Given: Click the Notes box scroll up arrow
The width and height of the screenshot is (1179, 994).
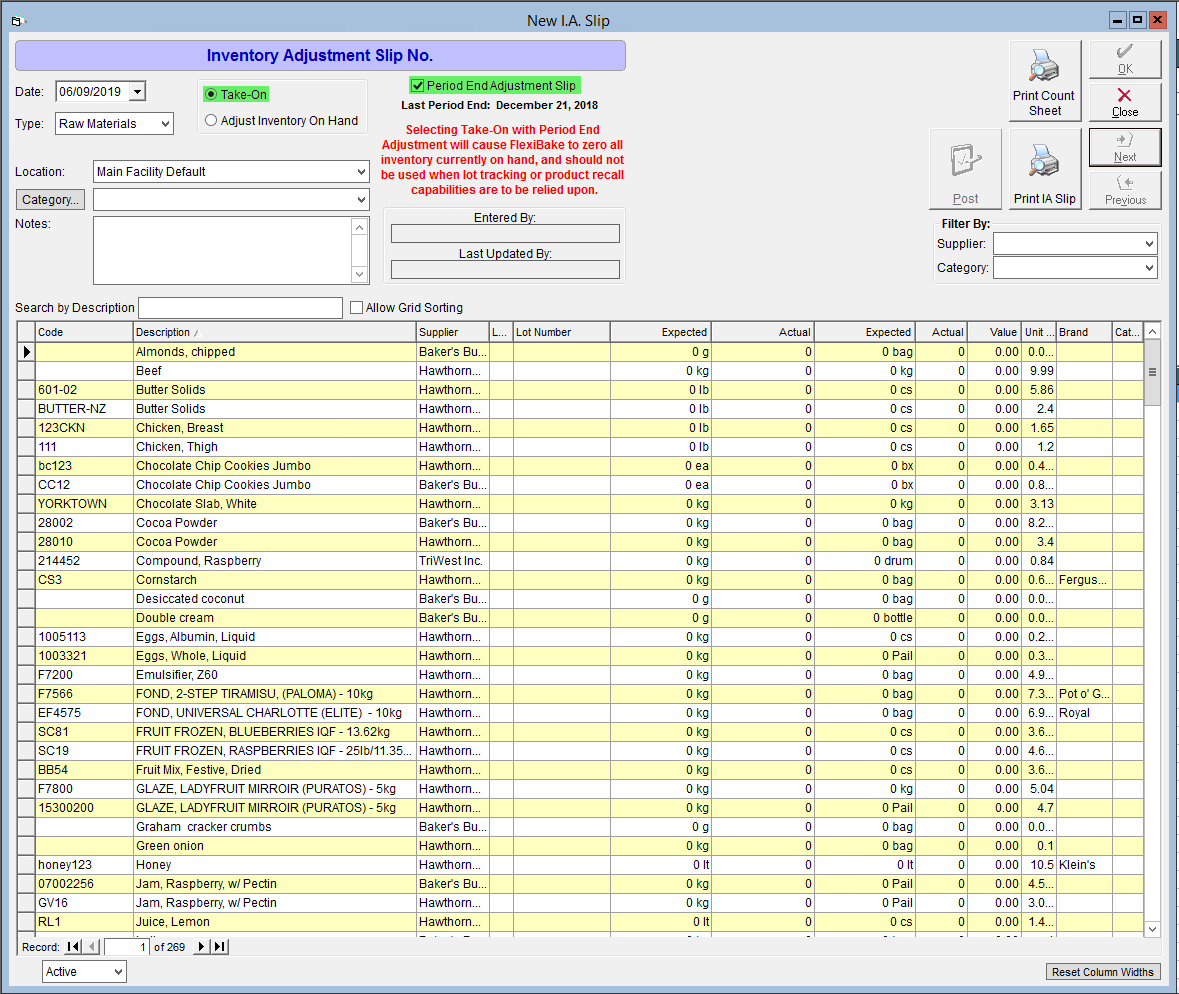Looking at the screenshot, I should click(359, 226).
